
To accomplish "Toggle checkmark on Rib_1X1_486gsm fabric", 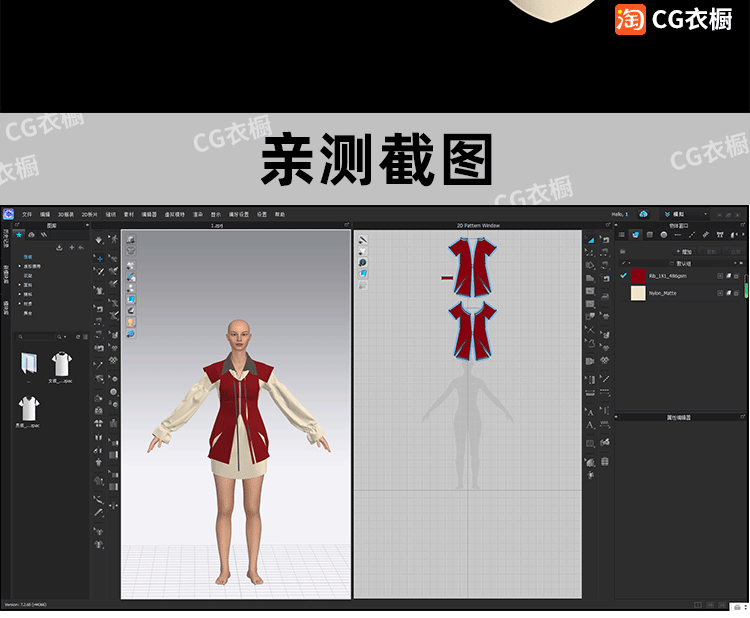I will pyautogui.click(x=624, y=275).
